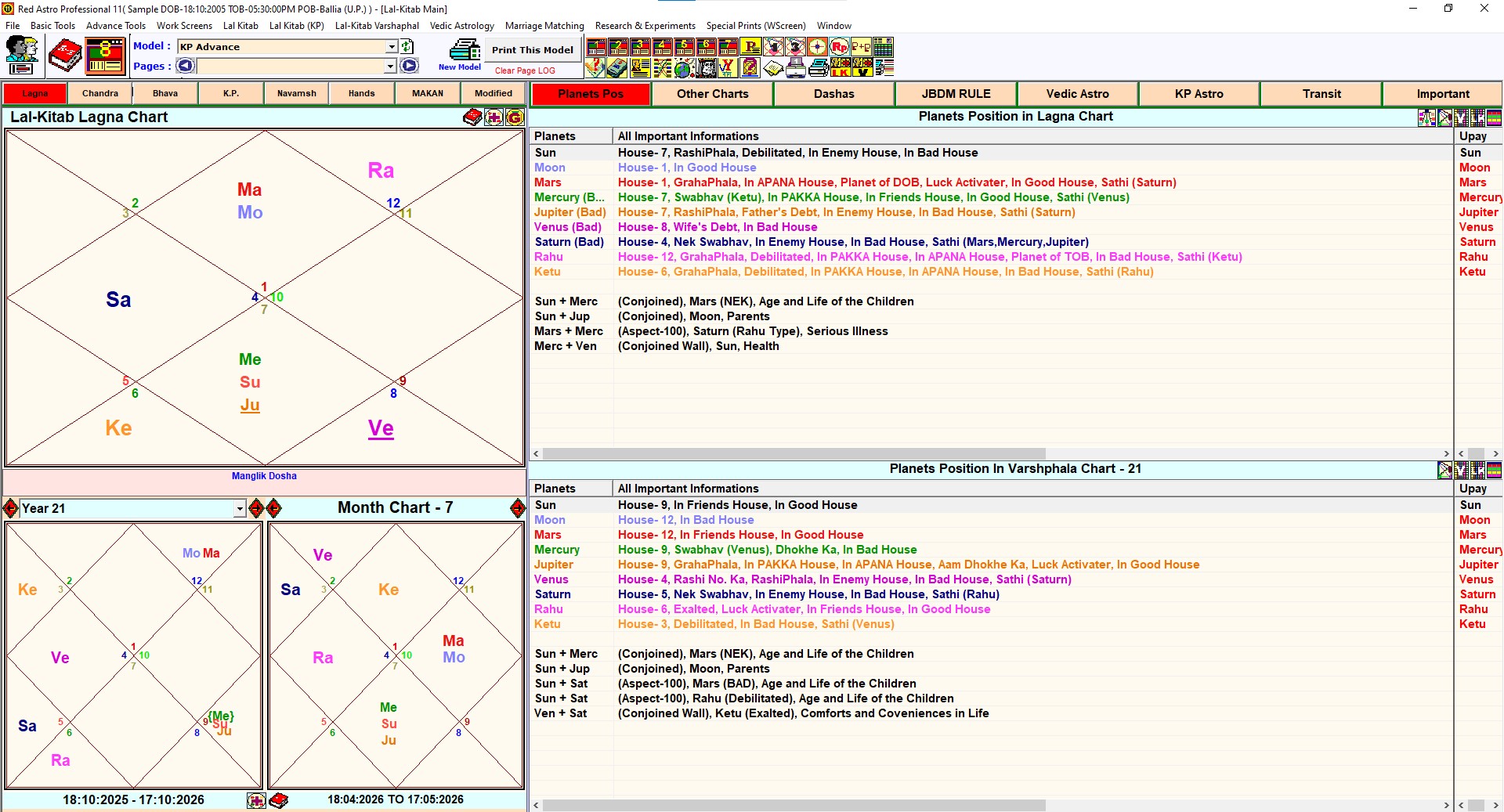The image size is (1504, 812).
Task: Click the red G icon on Lagna Chart header
Action: [515, 117]
